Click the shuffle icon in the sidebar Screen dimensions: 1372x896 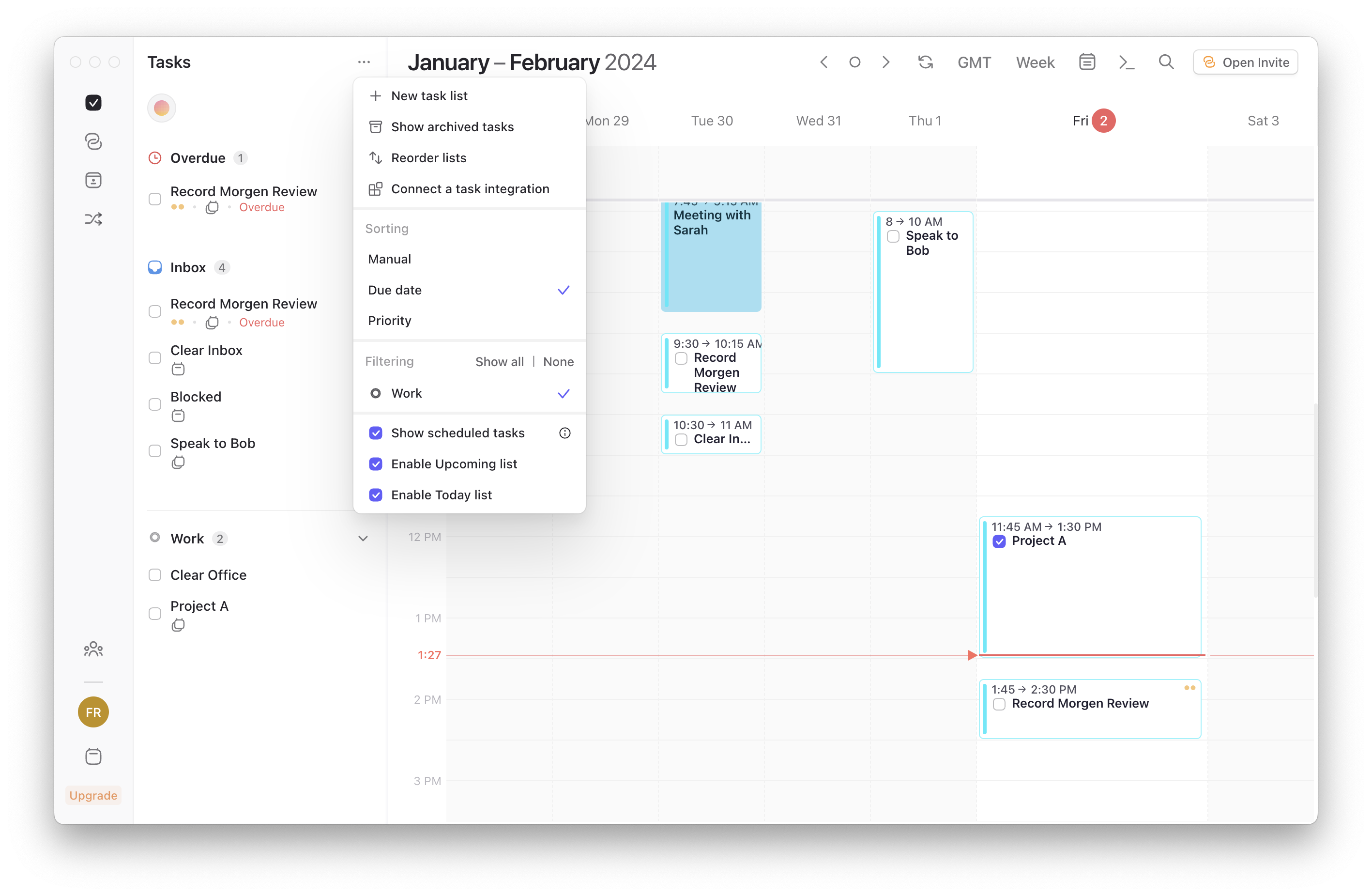click(x=93, y=218)
